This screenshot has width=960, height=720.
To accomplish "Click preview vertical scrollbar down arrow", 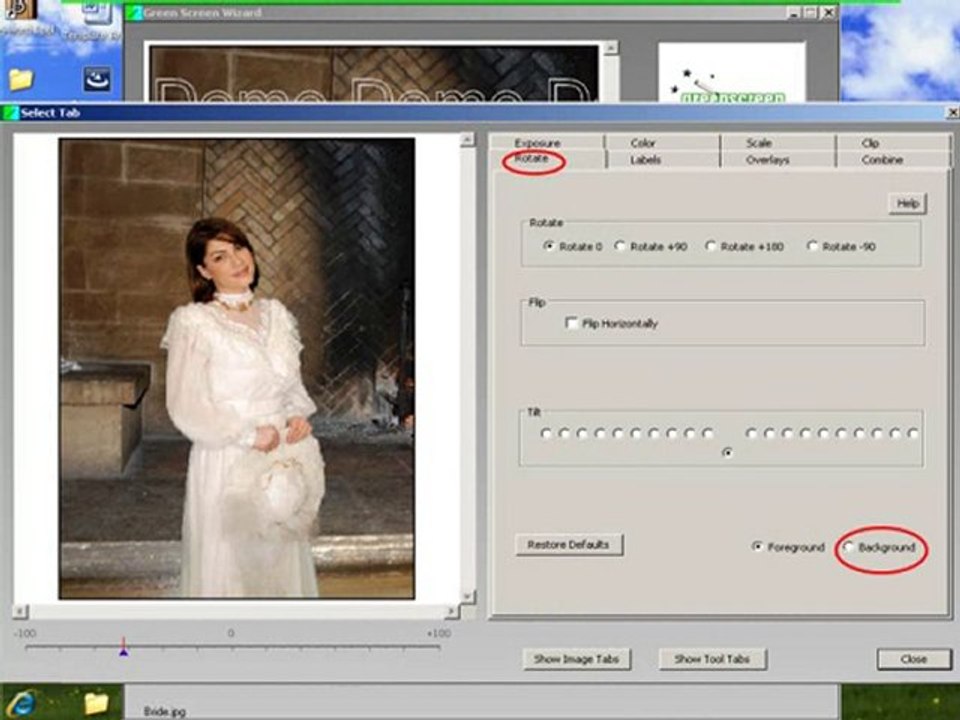I will pos(468,596).
